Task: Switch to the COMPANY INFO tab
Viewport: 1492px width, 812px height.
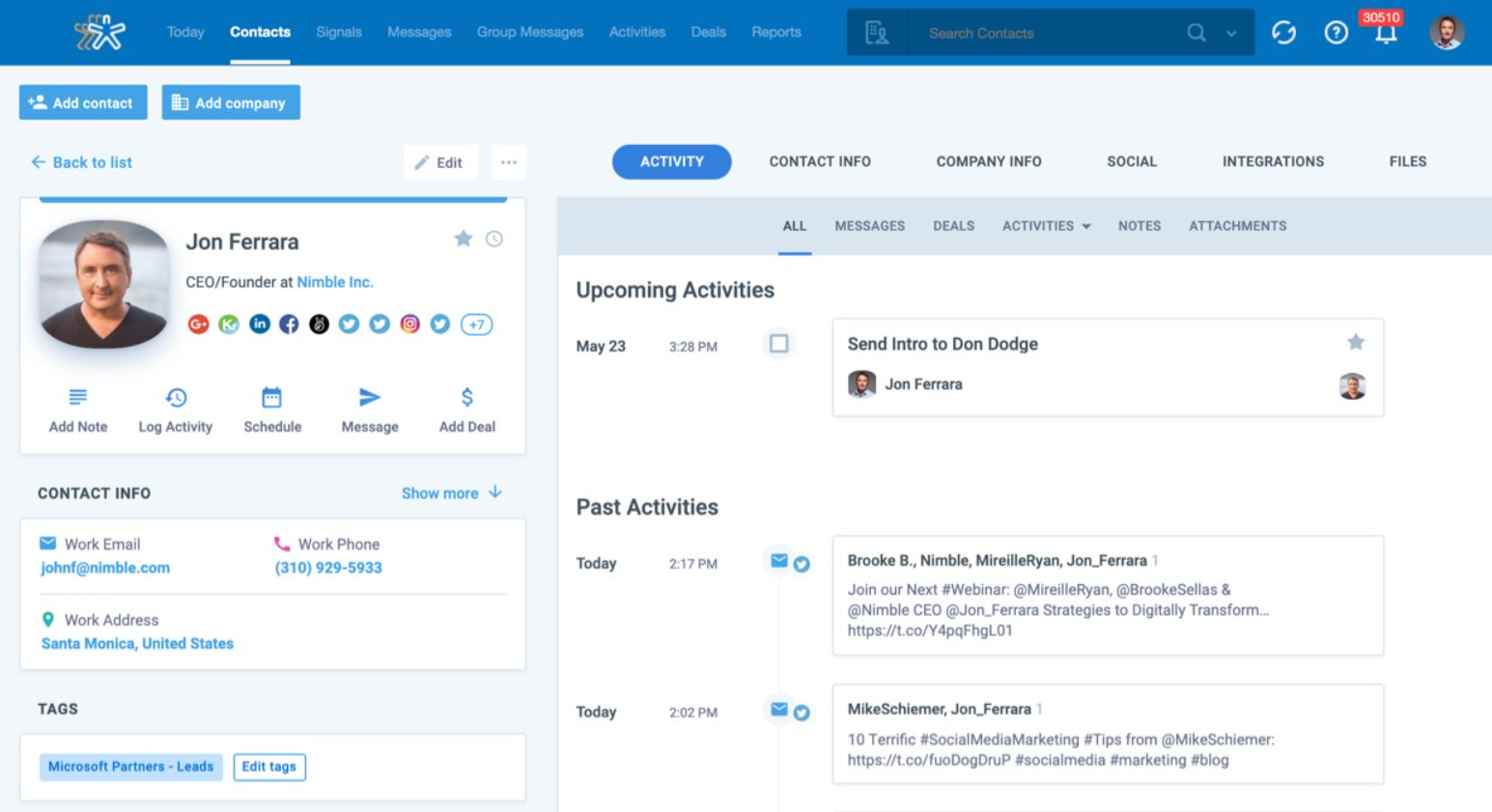Action: [989, 161]
